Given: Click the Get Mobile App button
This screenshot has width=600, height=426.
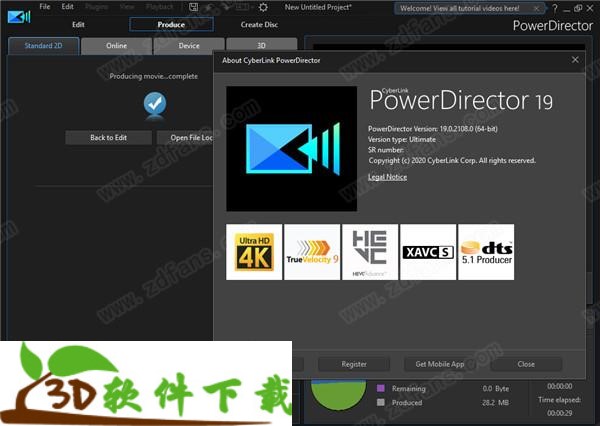Looking at the screenshot, I should (x=440, y=364).
